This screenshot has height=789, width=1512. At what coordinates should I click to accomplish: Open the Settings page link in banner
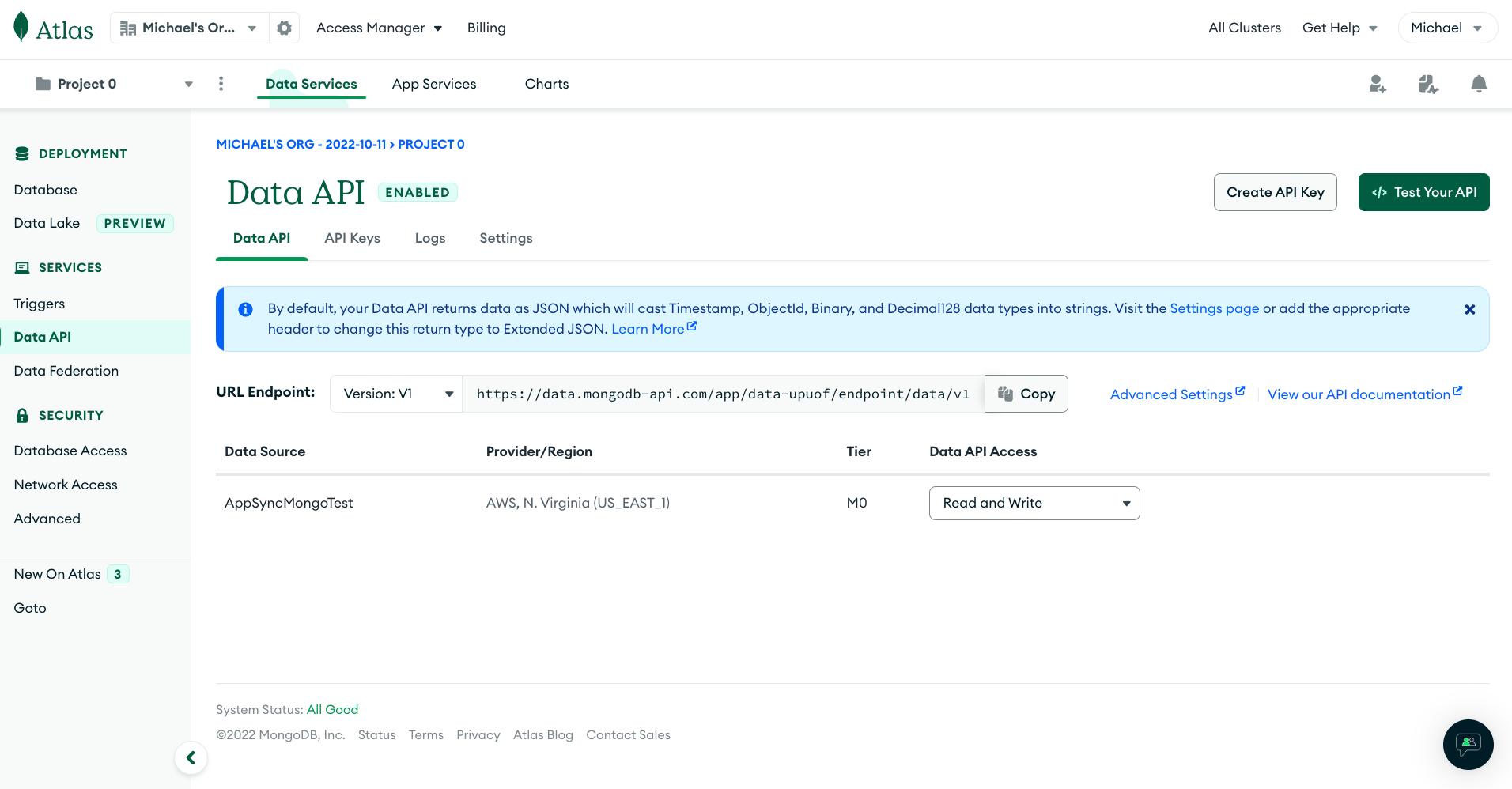pos(1214,308)
